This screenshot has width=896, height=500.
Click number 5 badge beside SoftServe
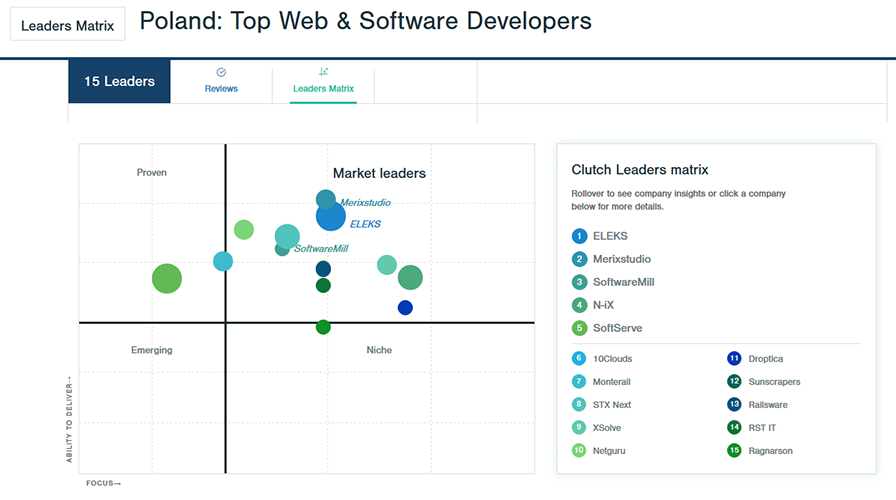[579, 328]
